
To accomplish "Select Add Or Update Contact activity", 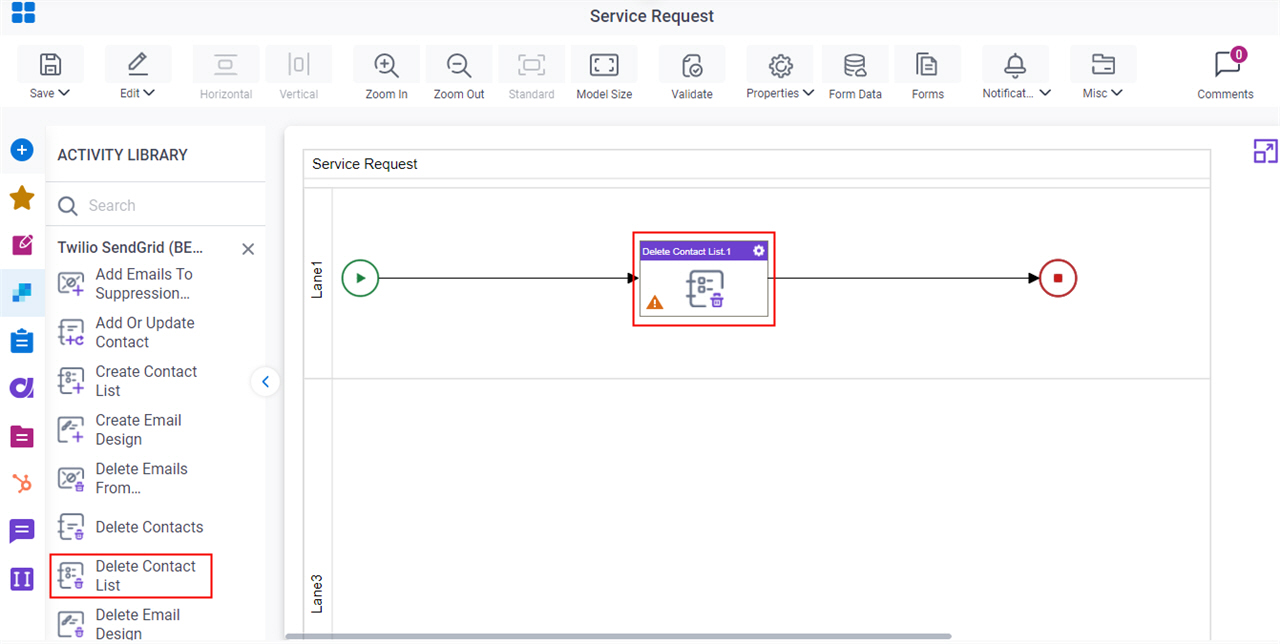I will pyautogui.click(x=130, y=333).
